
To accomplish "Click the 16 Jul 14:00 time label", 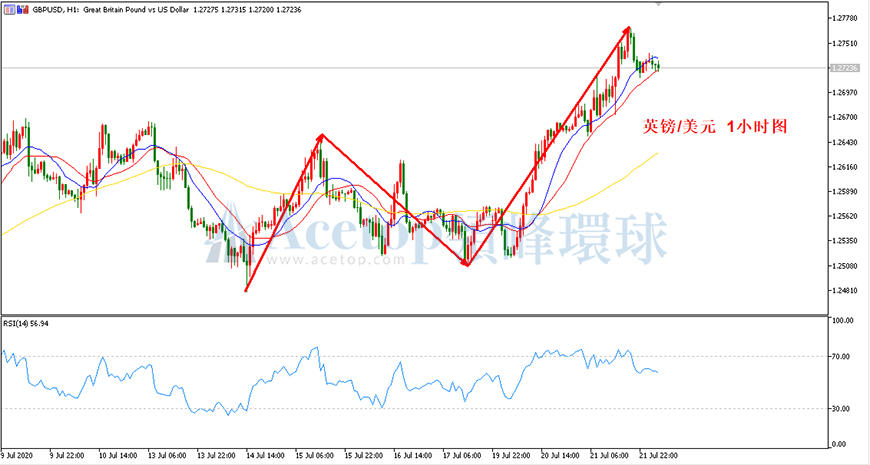I will pyautogui.click(x=412, y=456).
